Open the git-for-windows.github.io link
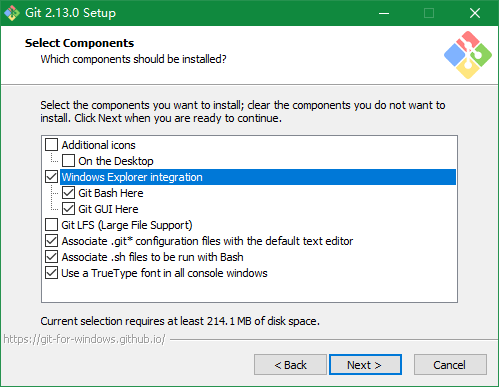Viewport: 499px width, 387px height. pyautogui.click(x=84, y=339)
